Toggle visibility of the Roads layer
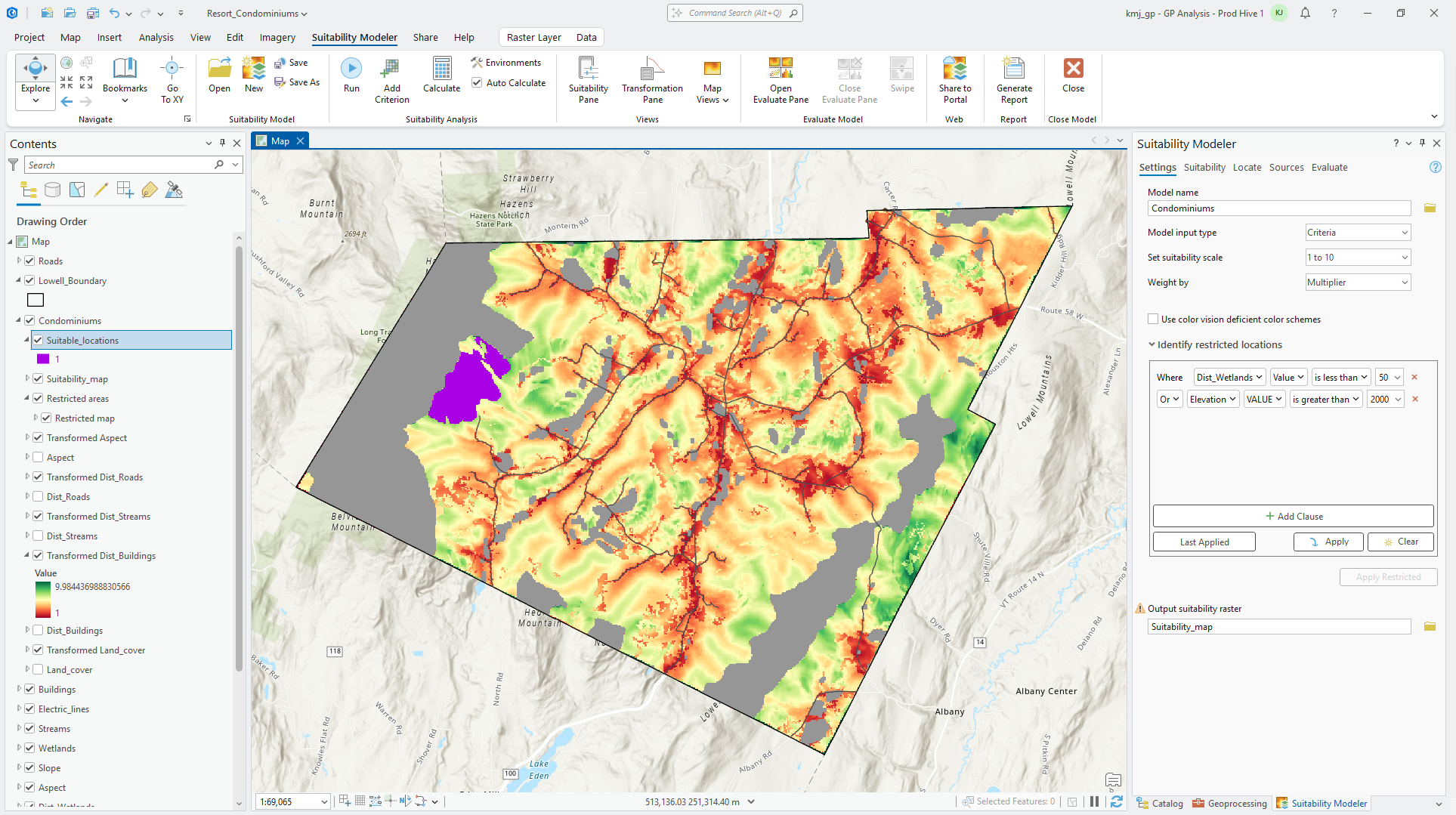The width and height of the screenshot is (1456, 815). [x=29, y=261]
